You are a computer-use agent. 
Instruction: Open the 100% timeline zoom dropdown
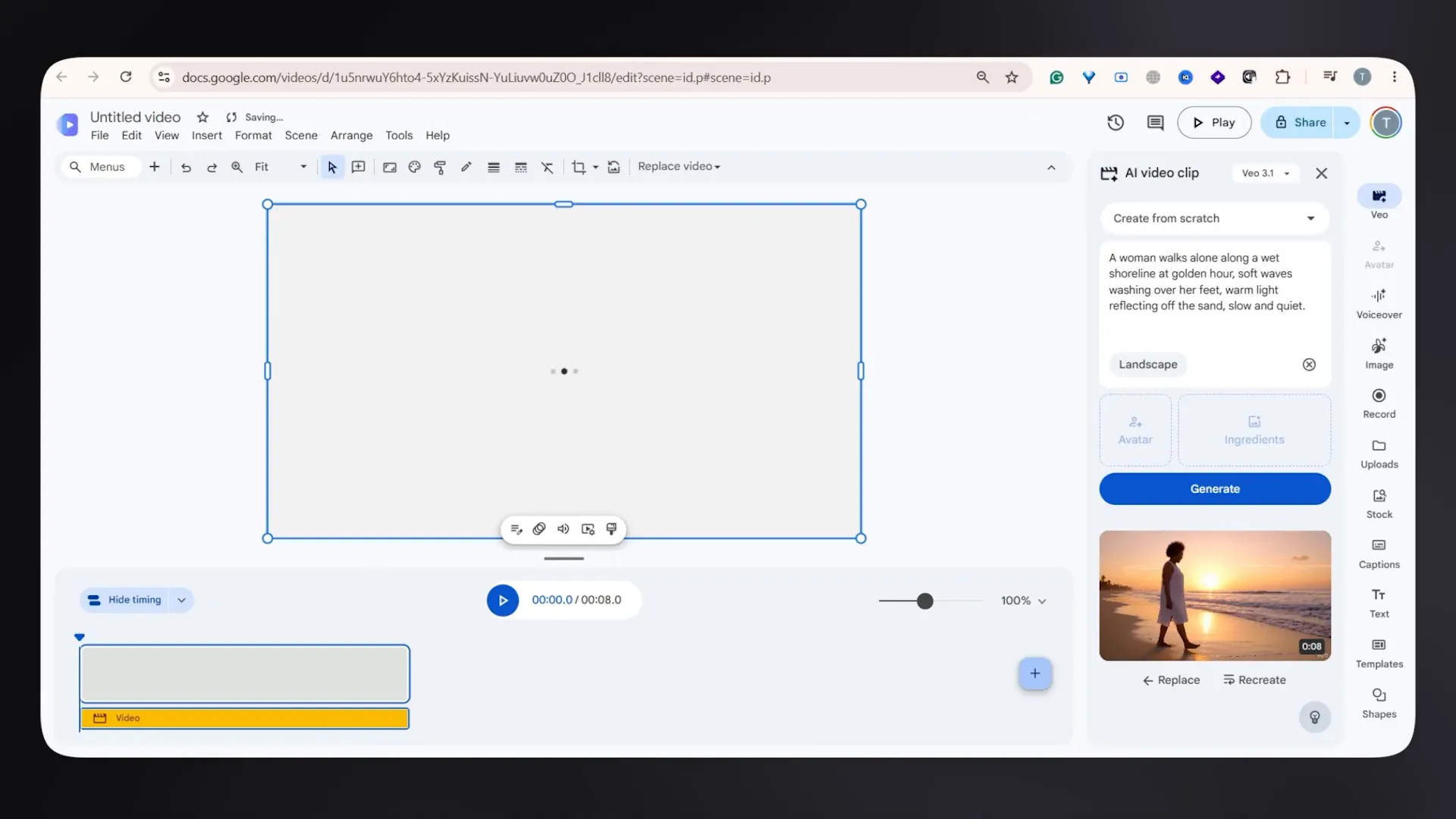pos(1023,601)
